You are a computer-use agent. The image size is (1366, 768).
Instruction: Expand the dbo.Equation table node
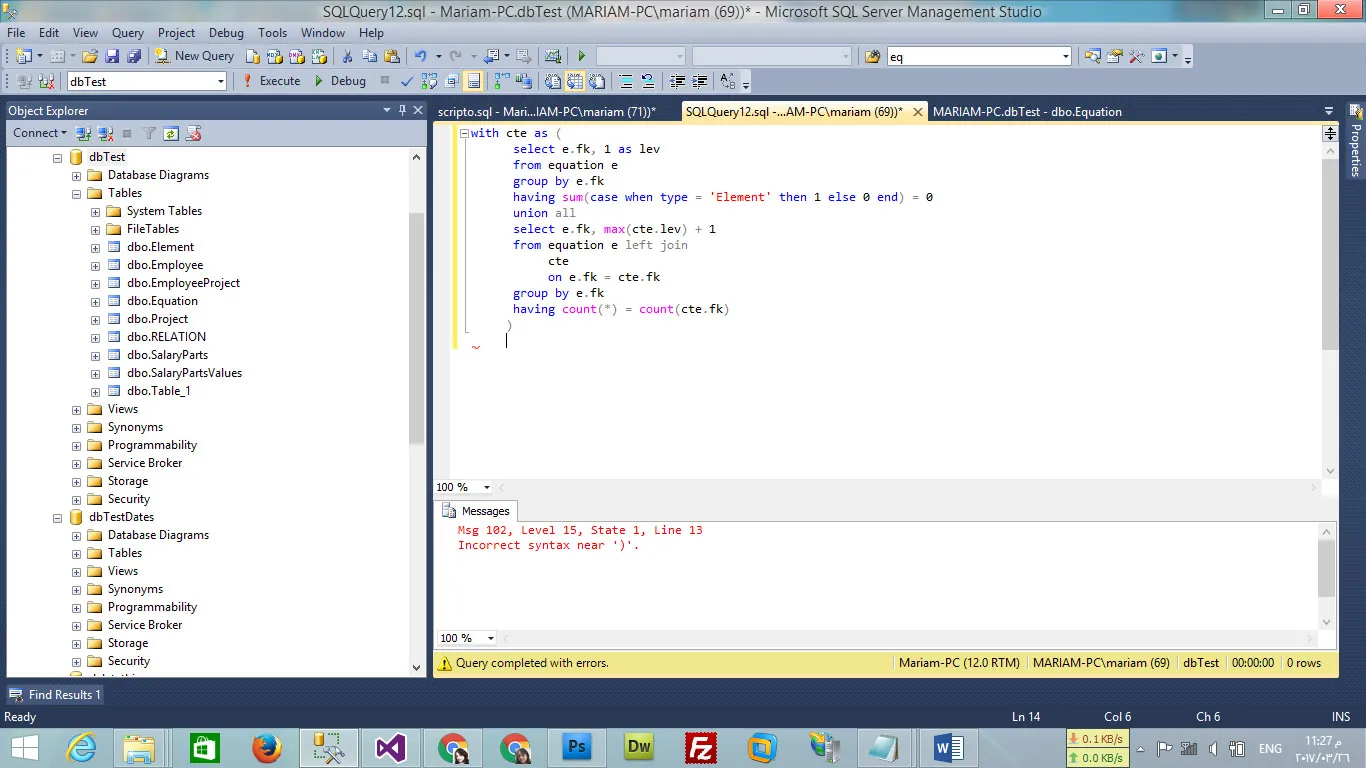[96, 301]
